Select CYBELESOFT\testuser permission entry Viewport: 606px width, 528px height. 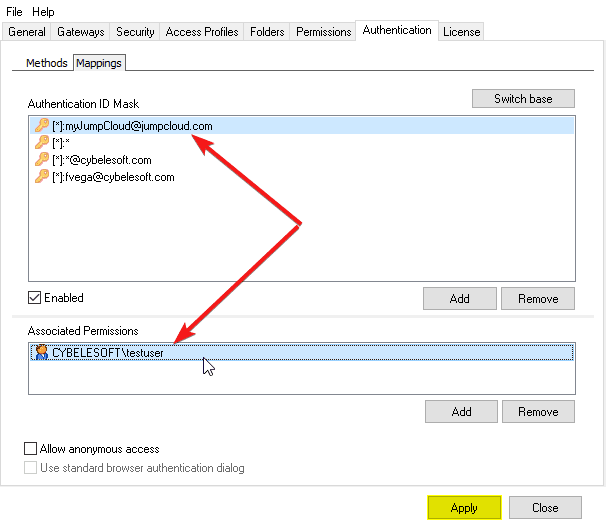(x=302, y=353)
